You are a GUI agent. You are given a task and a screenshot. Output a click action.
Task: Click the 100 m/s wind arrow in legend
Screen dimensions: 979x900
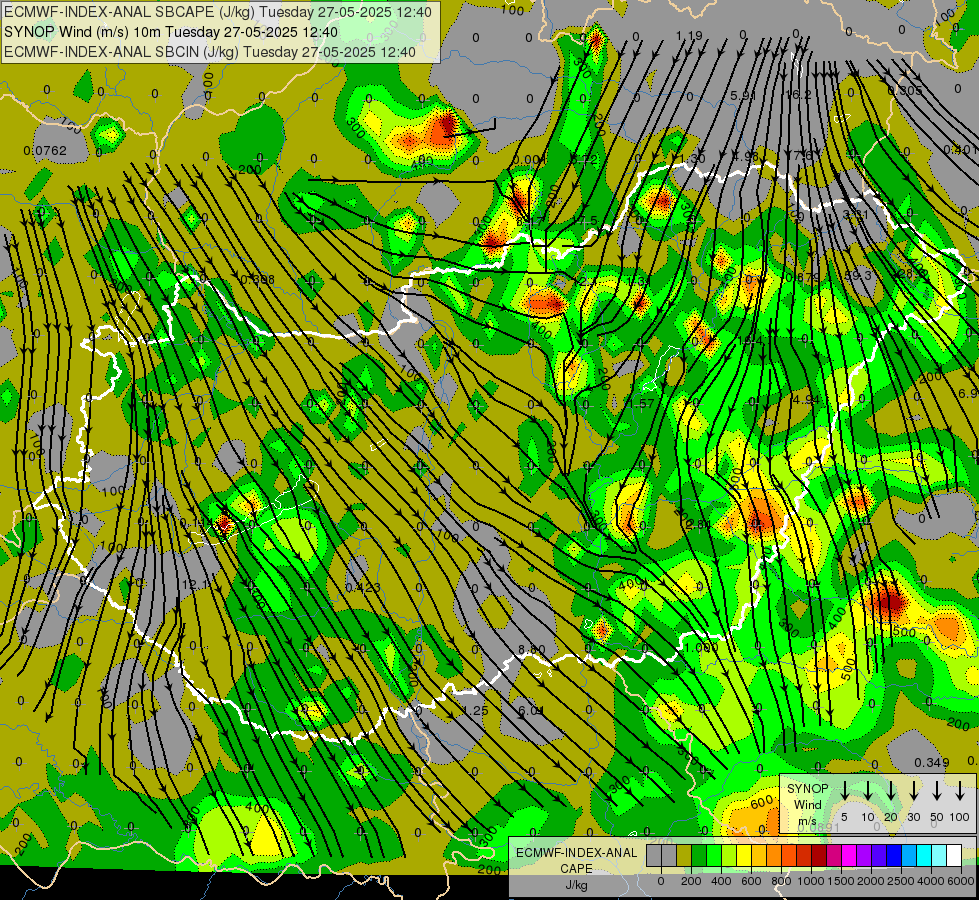[x=960, y=791]
